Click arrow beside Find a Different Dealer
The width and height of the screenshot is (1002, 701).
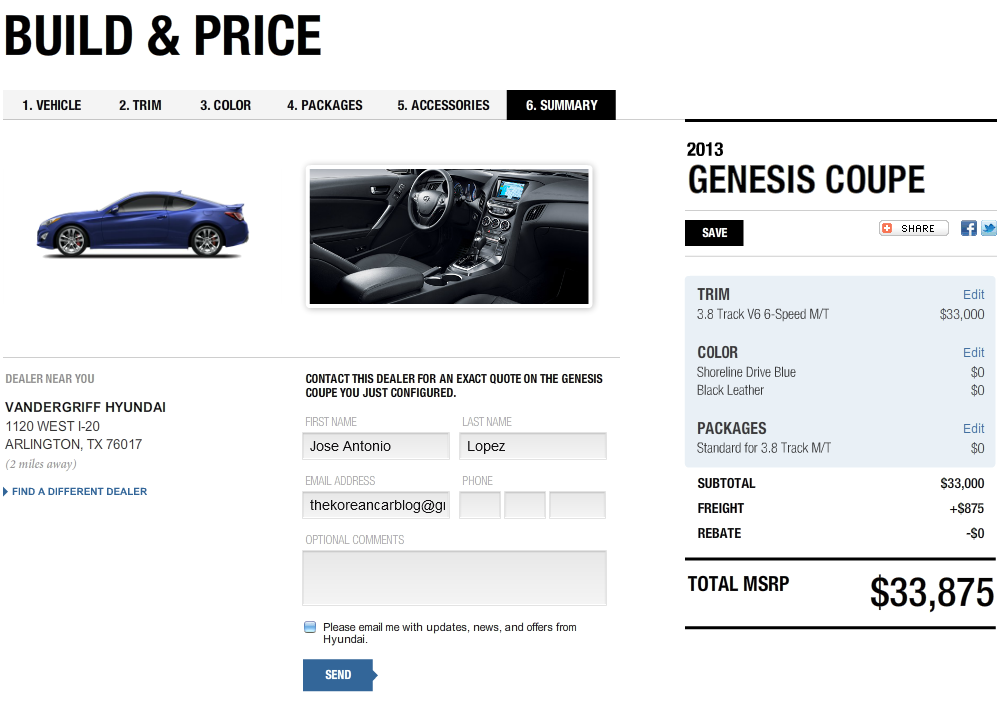click(x=6, y=491)
